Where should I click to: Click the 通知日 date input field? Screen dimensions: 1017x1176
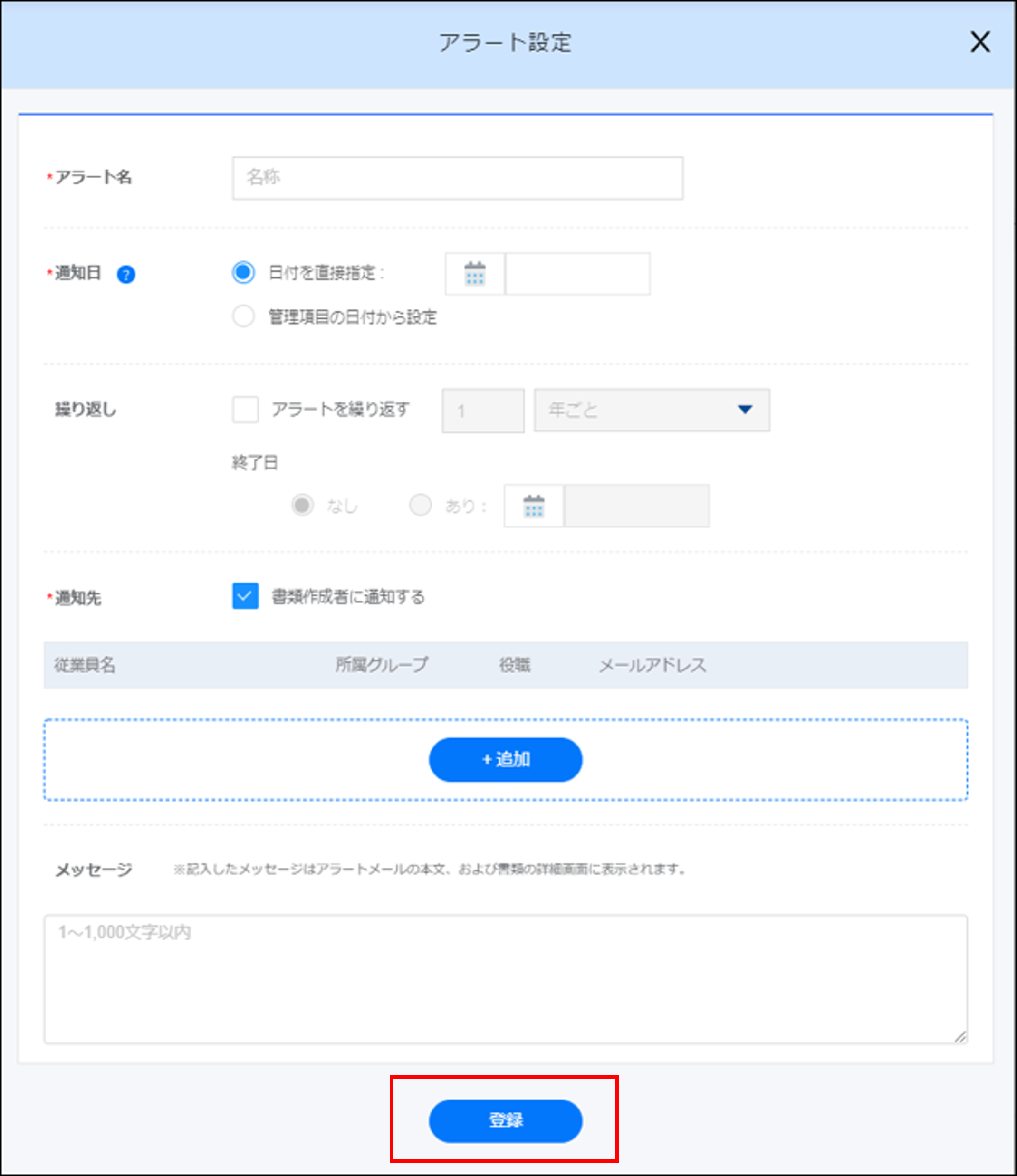(577, 274)
